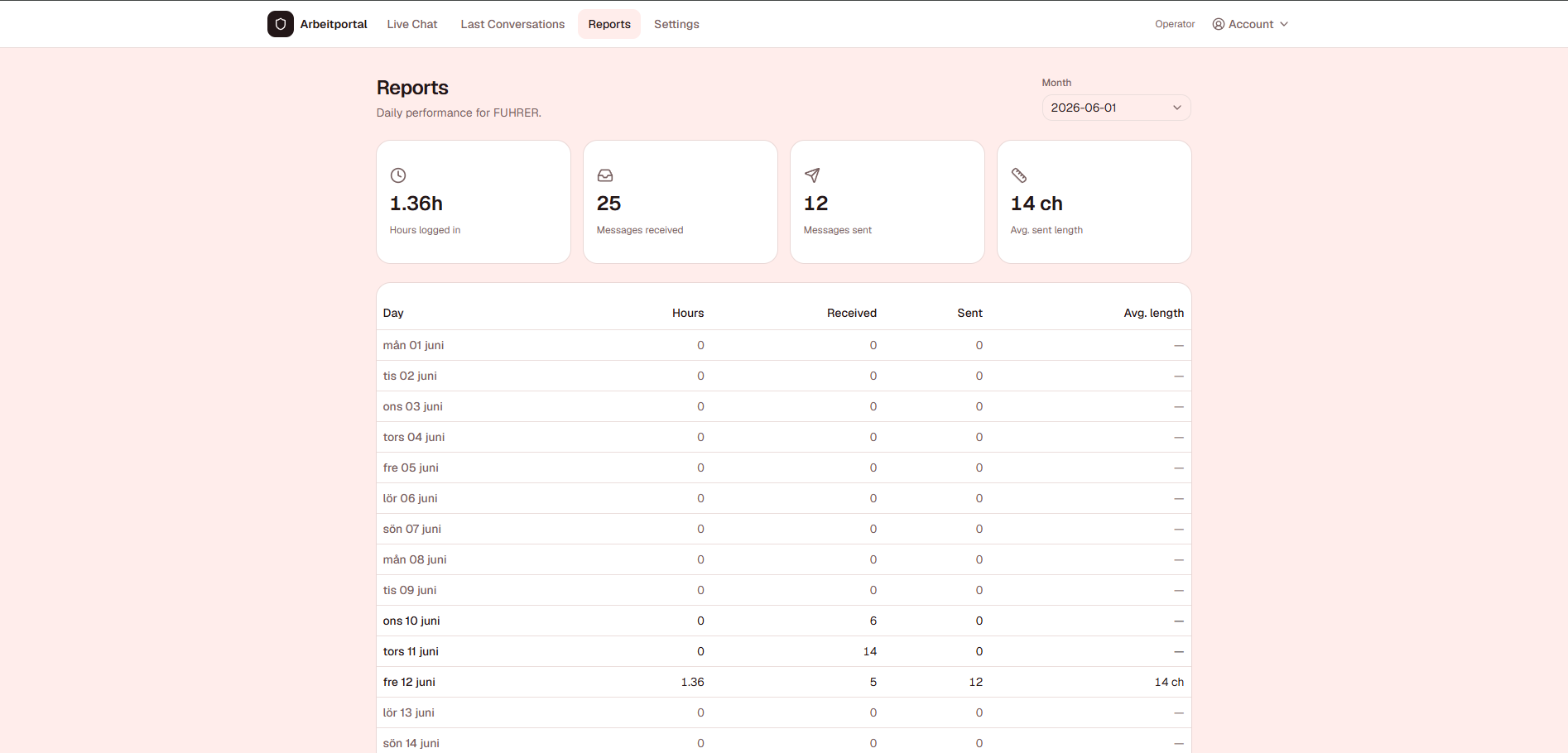The width and height of the screenshot is (1568, 753).
Task: Switch to the Settings tab
Action: click(x=676, y=24)
